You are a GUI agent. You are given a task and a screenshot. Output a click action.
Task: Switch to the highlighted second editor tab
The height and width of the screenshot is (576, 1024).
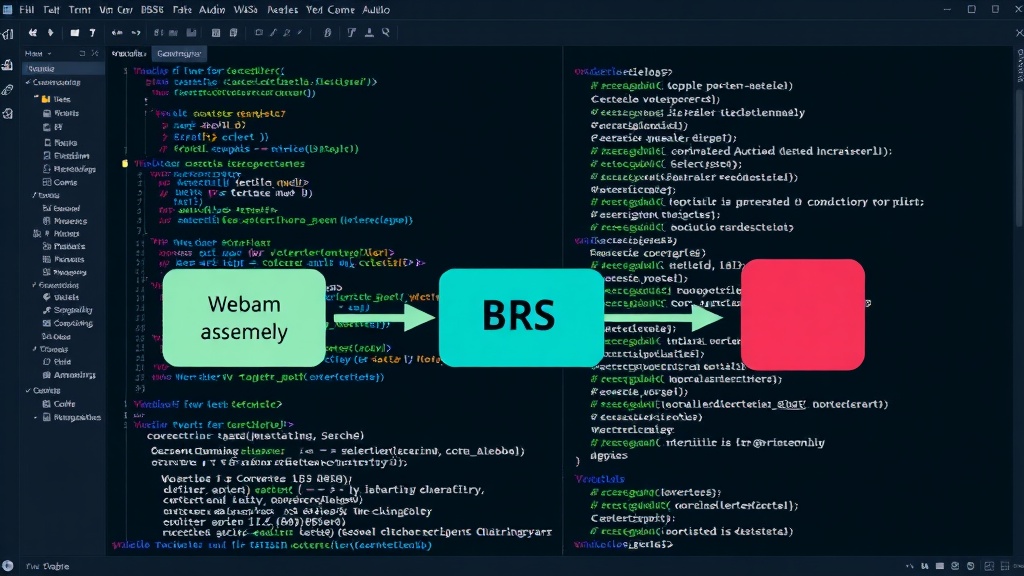click(178, 54)
